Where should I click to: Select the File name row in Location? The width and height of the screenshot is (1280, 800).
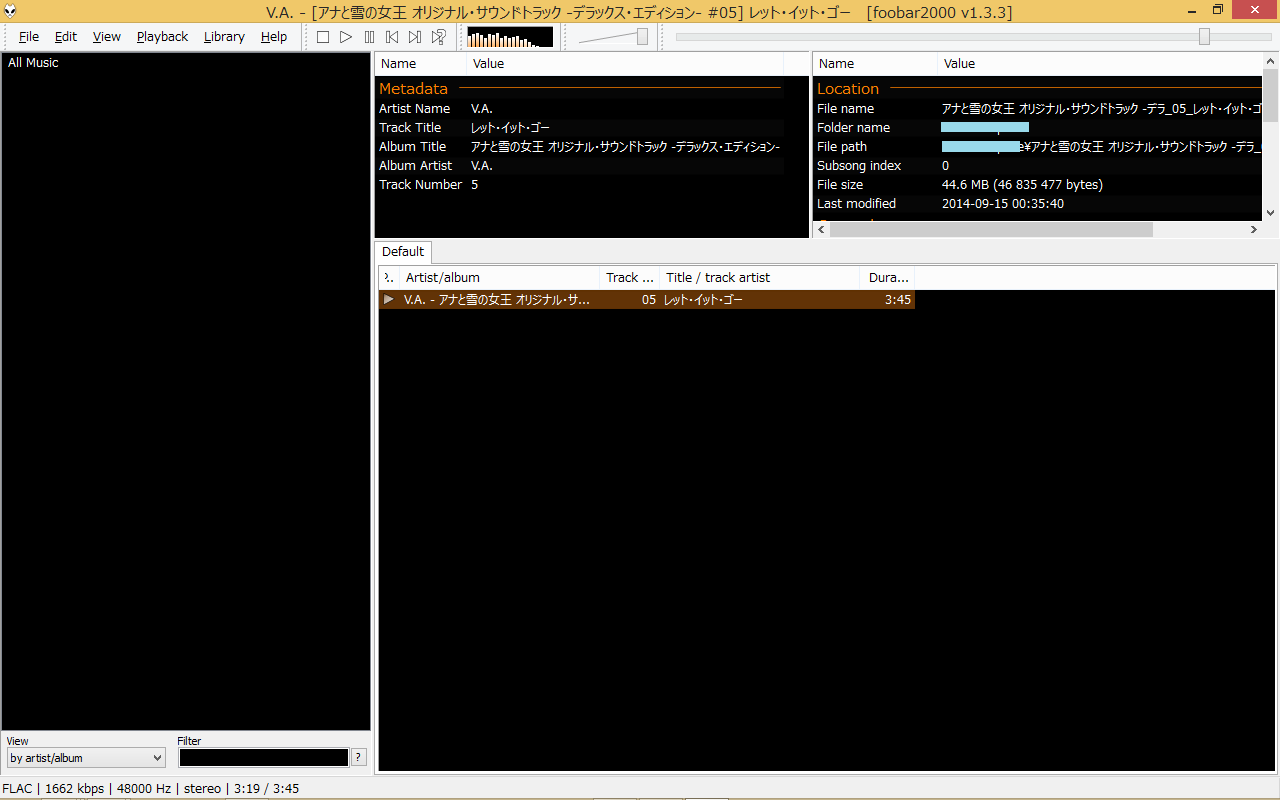click(1038, 109)
